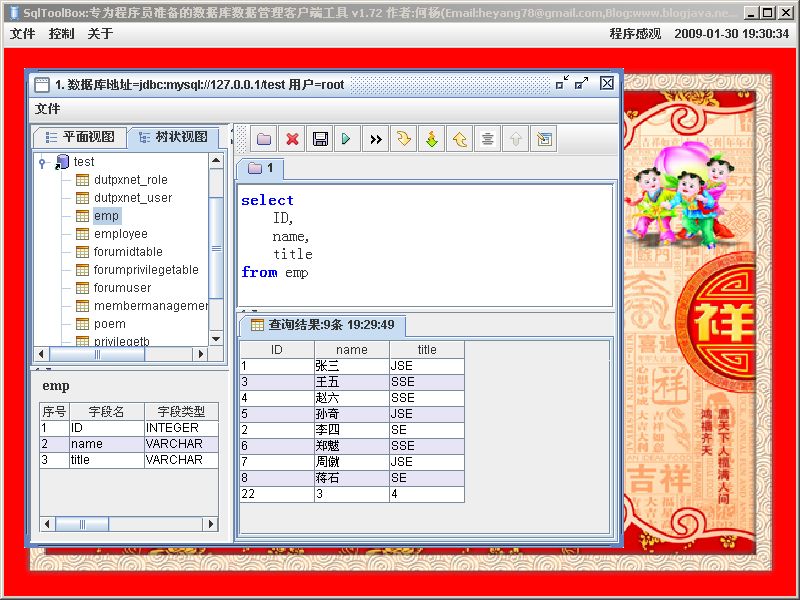This screenshot has width=800, height=600.
Task: Select the forumuser table in tree
Action: point(122,288)
